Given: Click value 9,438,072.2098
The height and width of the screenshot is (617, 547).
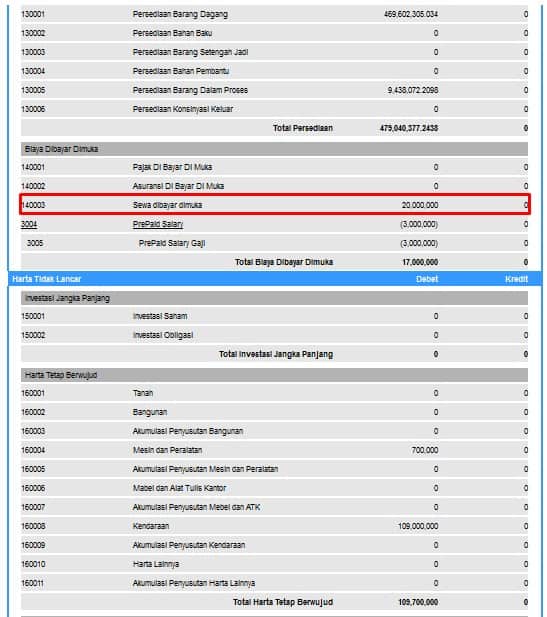Looking at the screenshot, I should 413,90.
